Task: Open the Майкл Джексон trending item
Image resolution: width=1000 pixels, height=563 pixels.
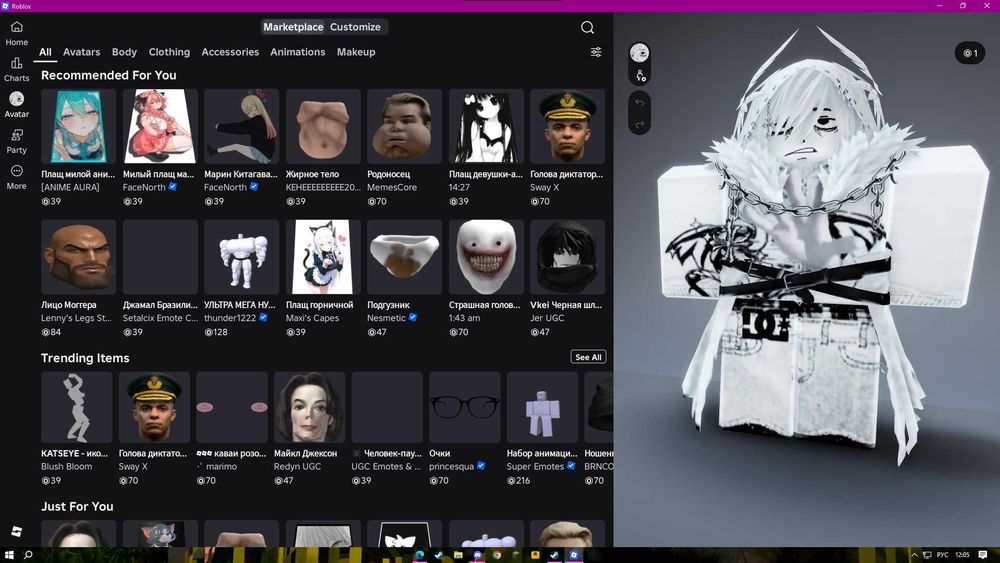Action: pos(309,407)
